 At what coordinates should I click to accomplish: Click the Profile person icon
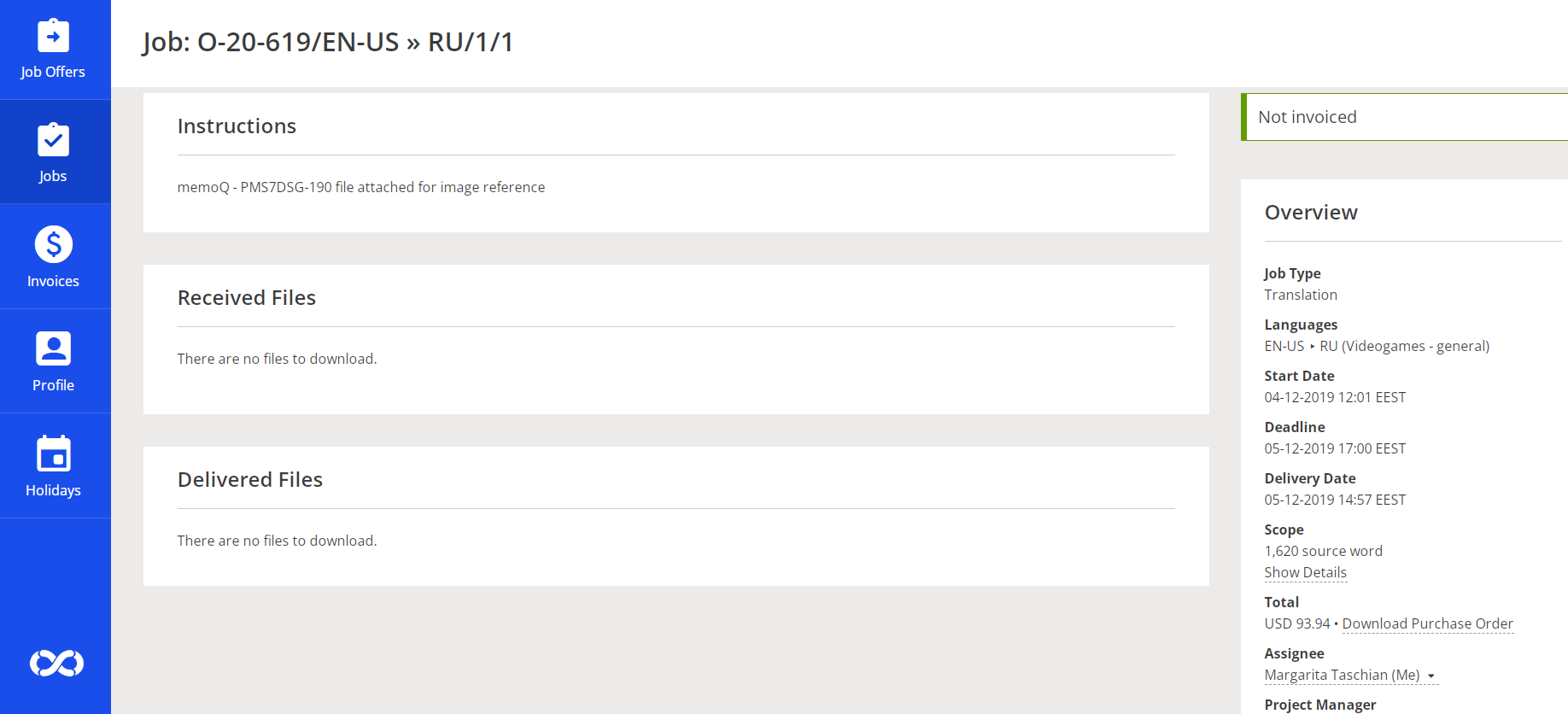[53, 348]
